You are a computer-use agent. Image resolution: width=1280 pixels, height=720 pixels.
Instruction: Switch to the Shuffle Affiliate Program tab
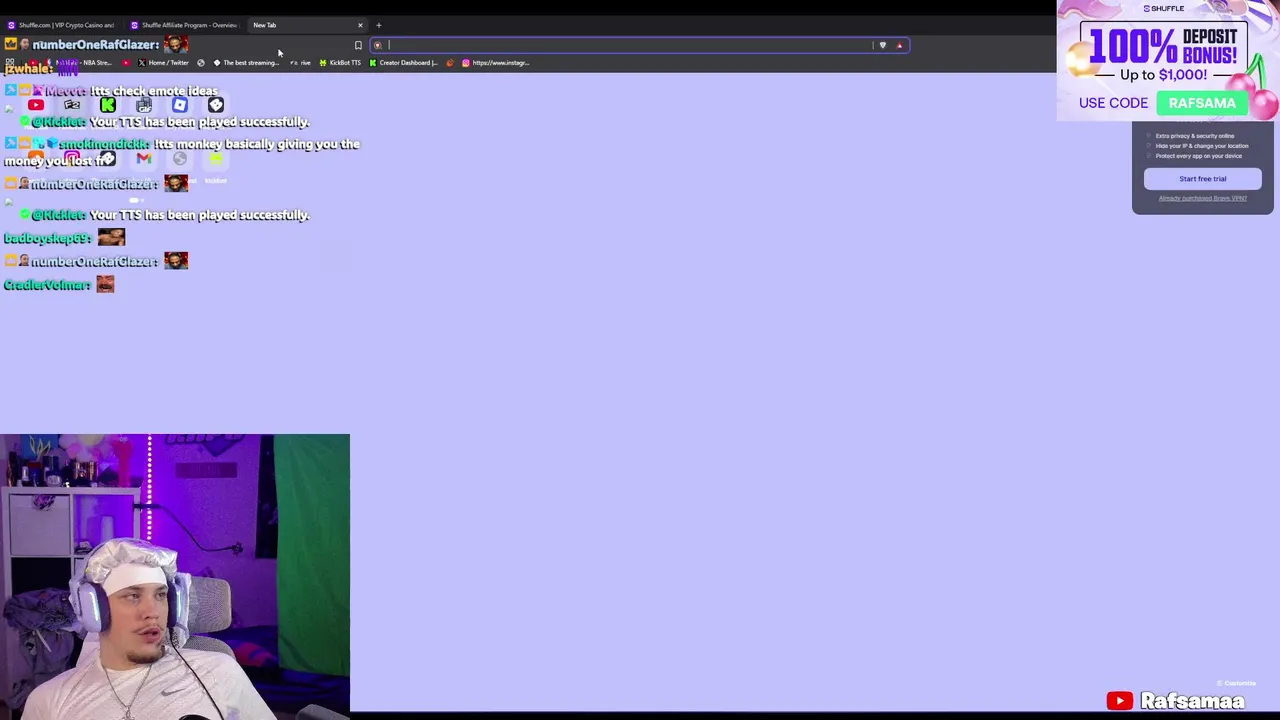184,25
